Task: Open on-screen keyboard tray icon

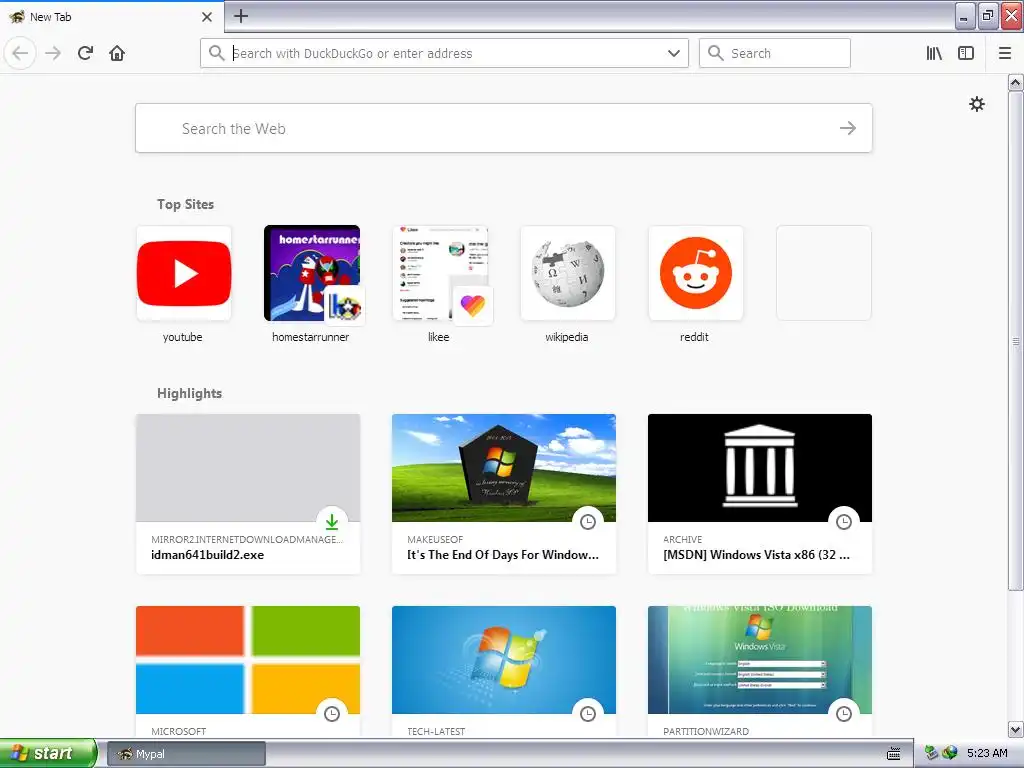Action: pos(894,754)
